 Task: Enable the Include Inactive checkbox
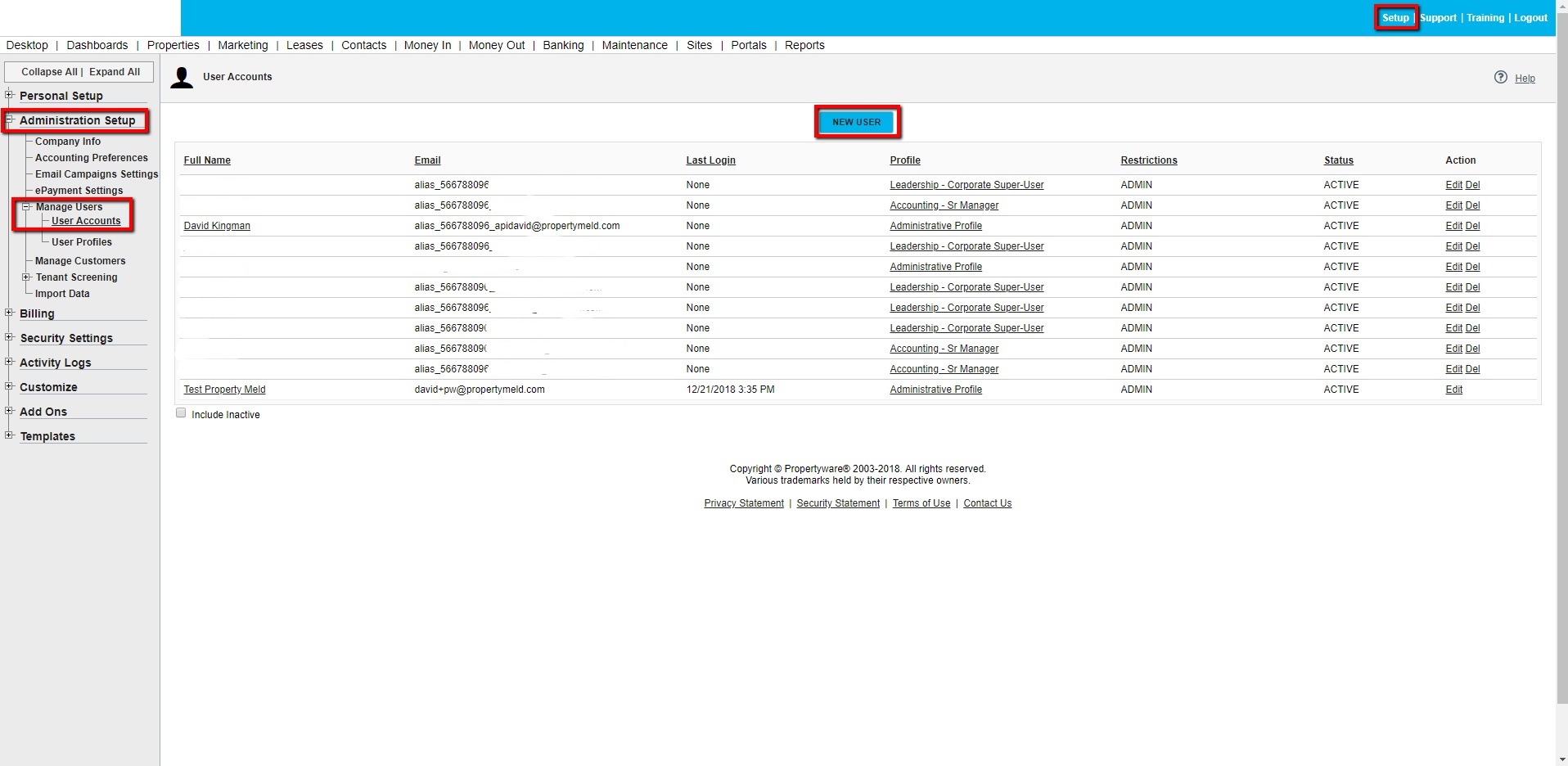181,413
